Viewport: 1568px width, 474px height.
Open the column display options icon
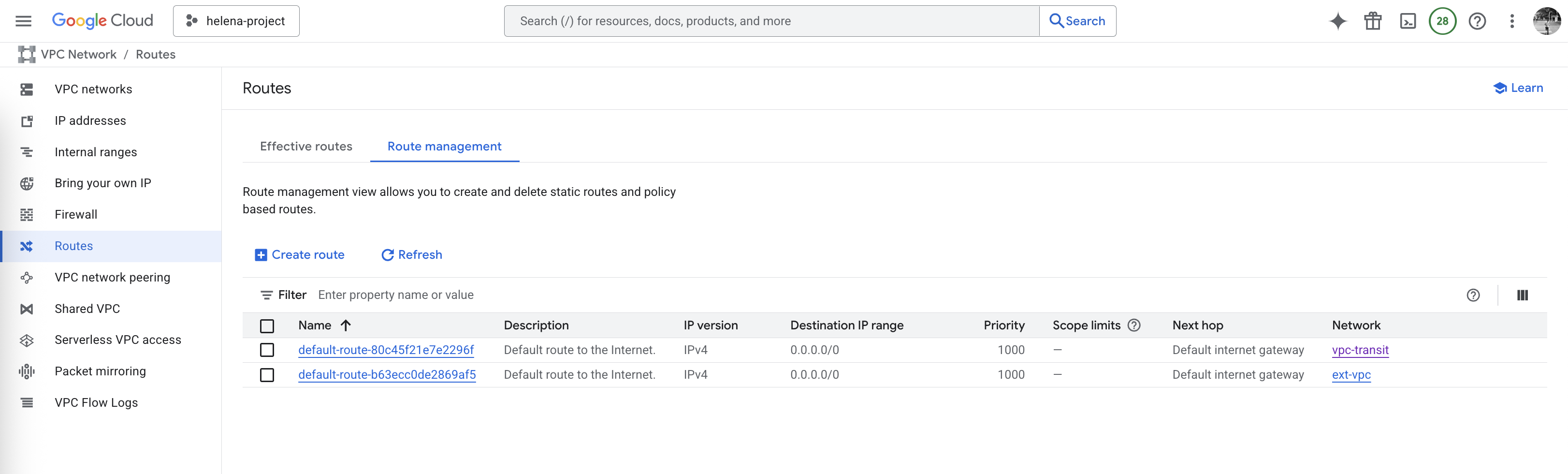coord(1522,296)
